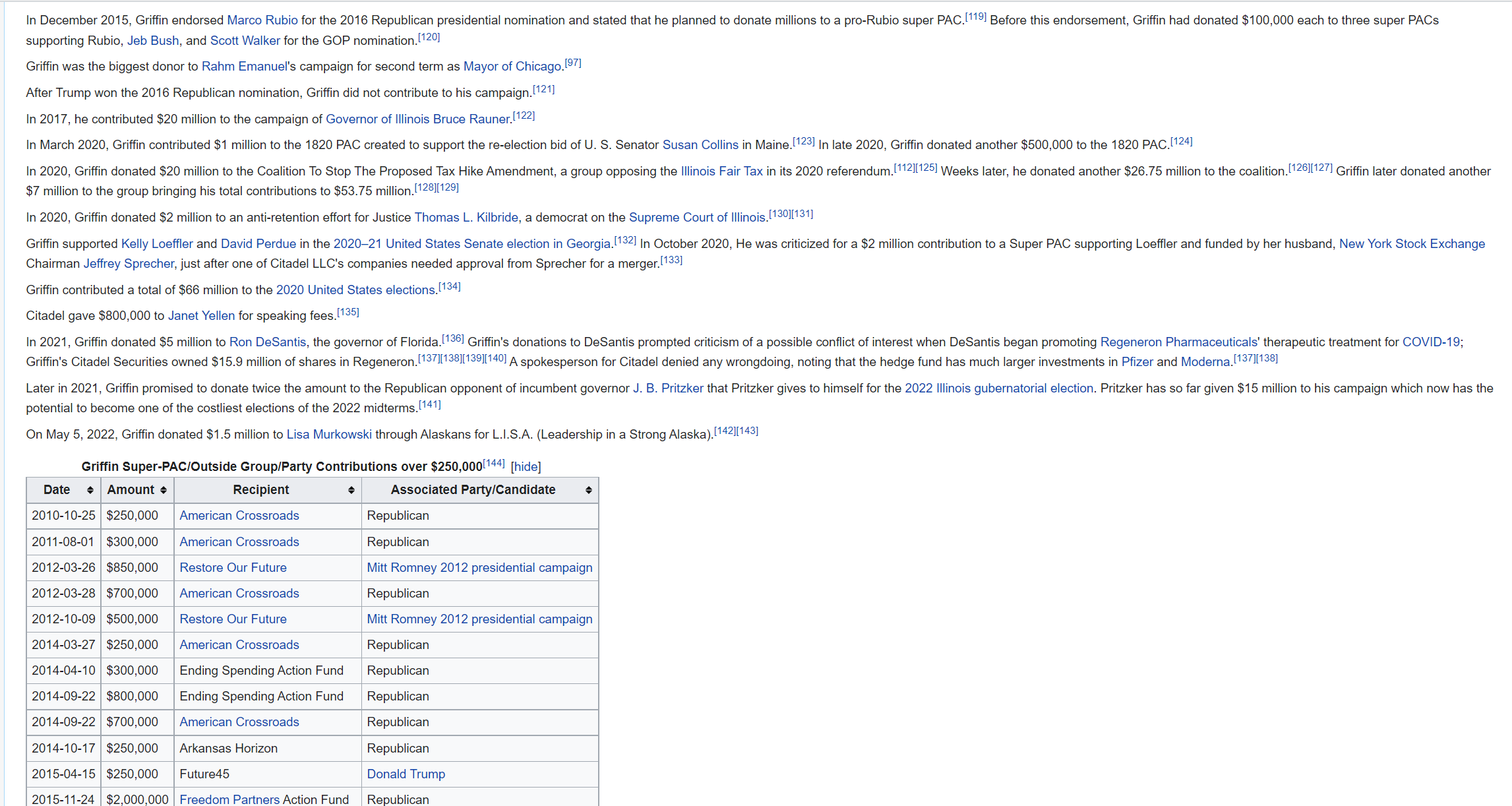1512x806 pixels.
Task: Sort by Associated Party/Candidate arrows
Action: 589,490
